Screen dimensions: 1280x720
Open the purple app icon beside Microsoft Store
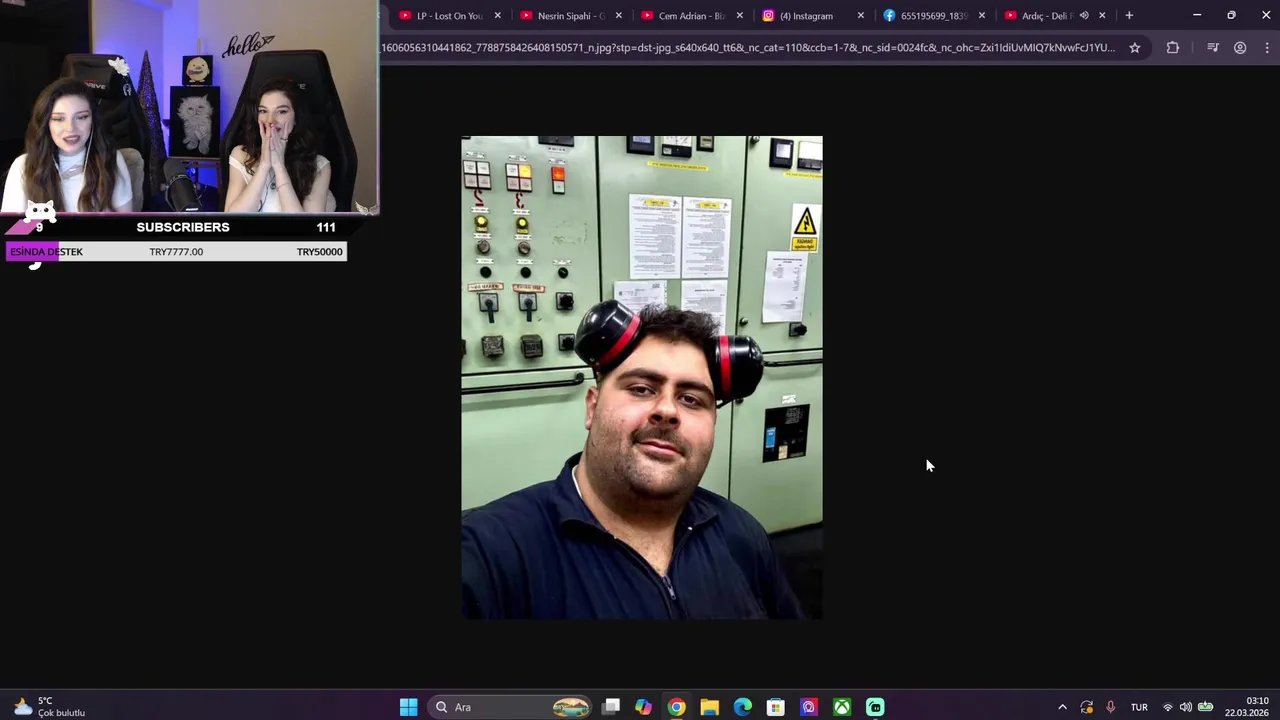(809, 707)
